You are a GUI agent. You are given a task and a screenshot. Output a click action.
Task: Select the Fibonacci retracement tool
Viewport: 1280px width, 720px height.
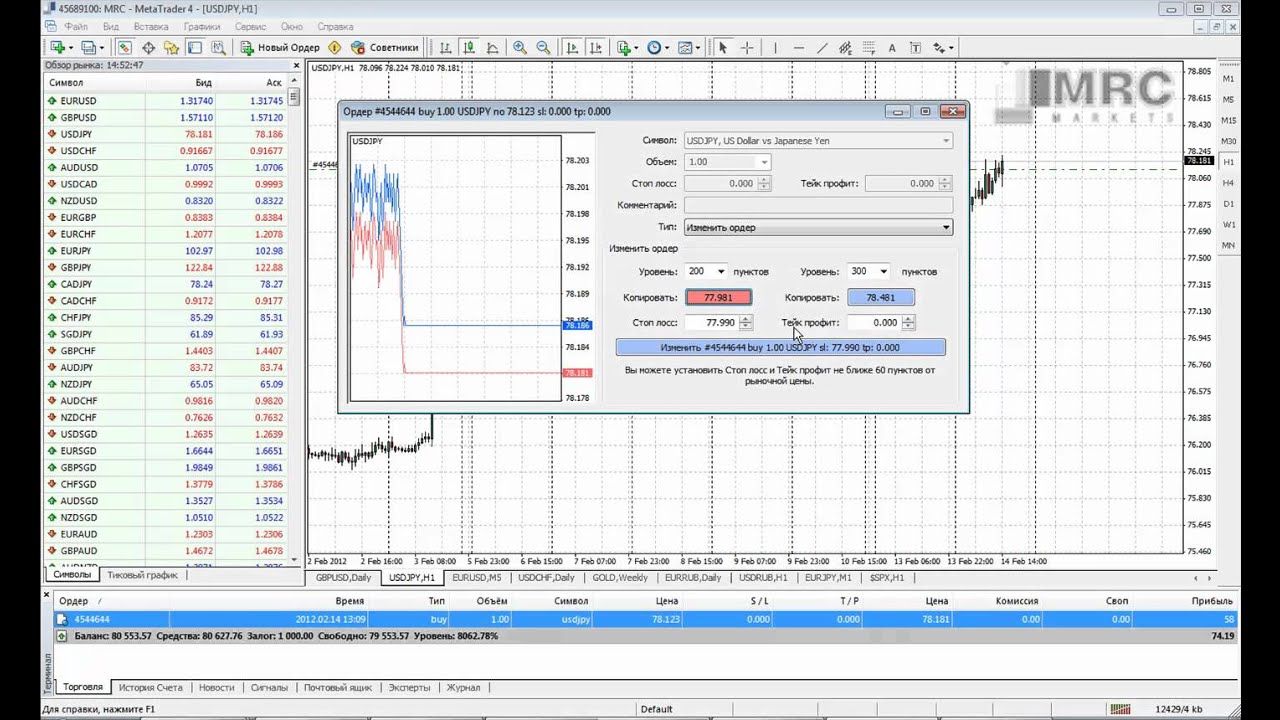[869, 47]
